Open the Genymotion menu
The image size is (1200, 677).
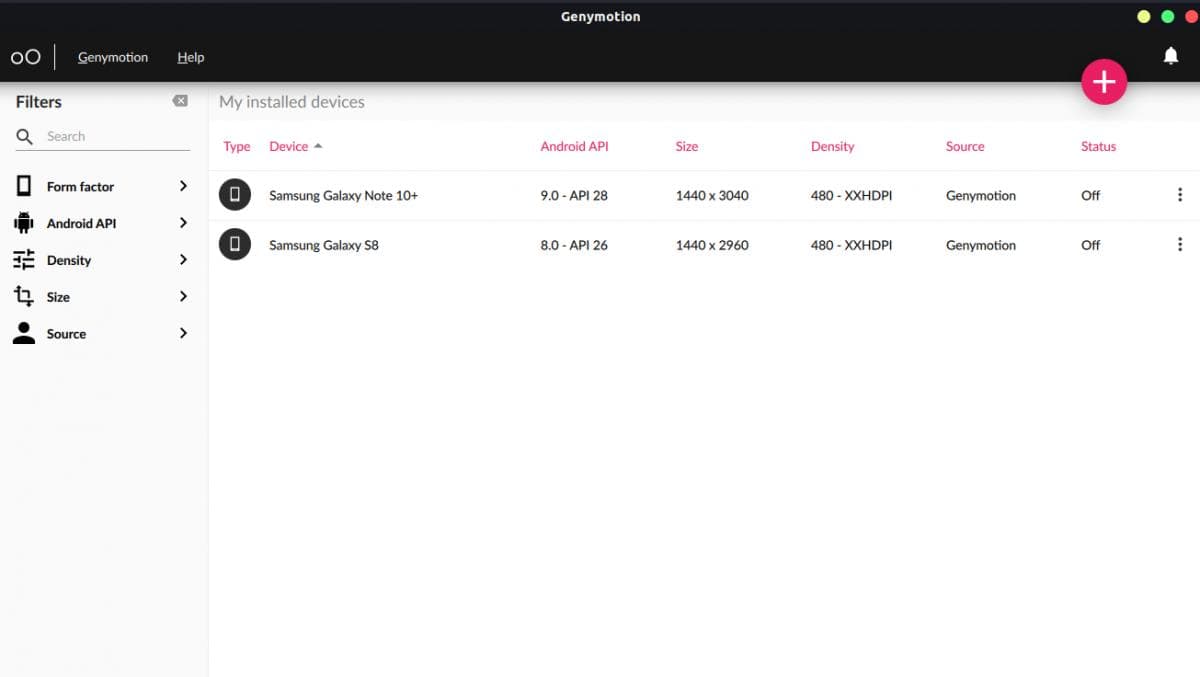(113, 57)
